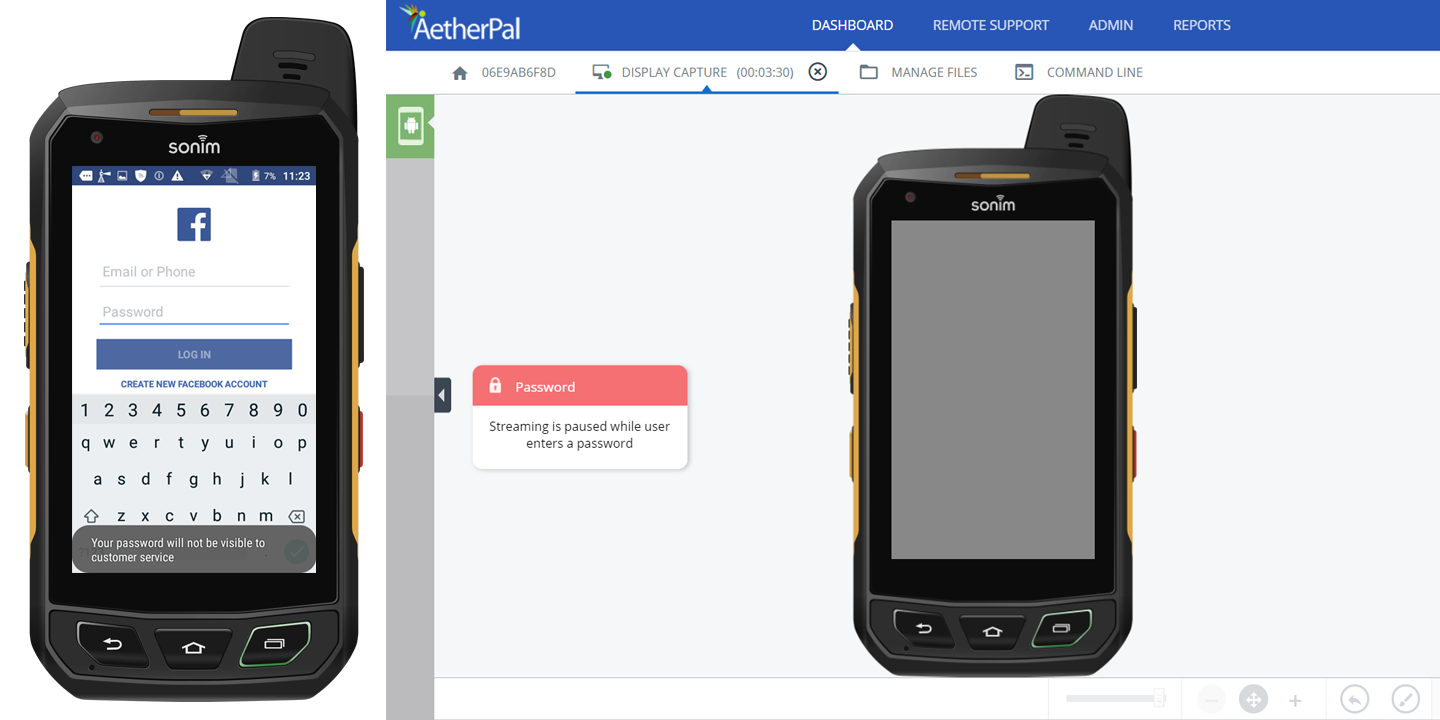This screenshot has height=720, width=1440.
Task: Focus the Password field
Action: coord(194,312)
